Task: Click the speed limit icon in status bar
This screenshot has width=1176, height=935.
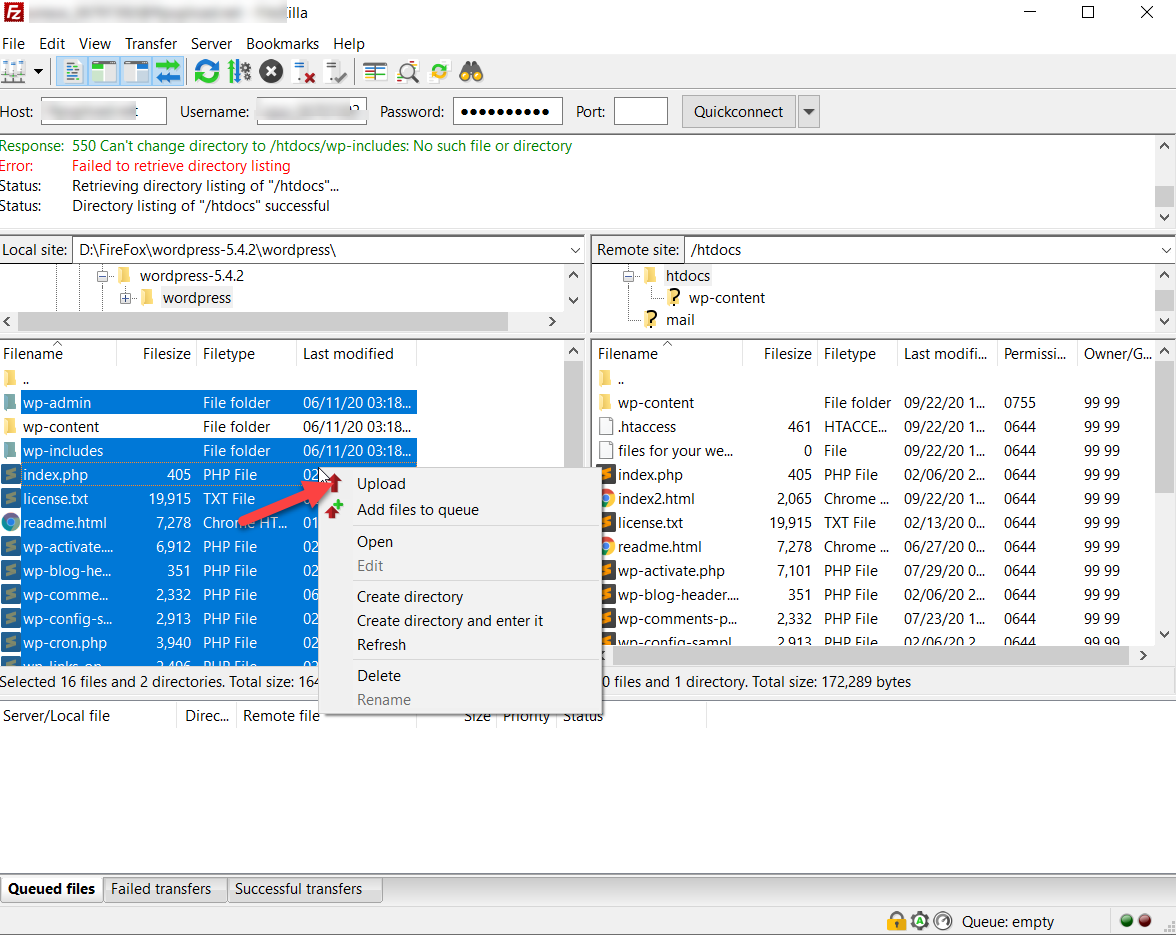Action: 944,921
